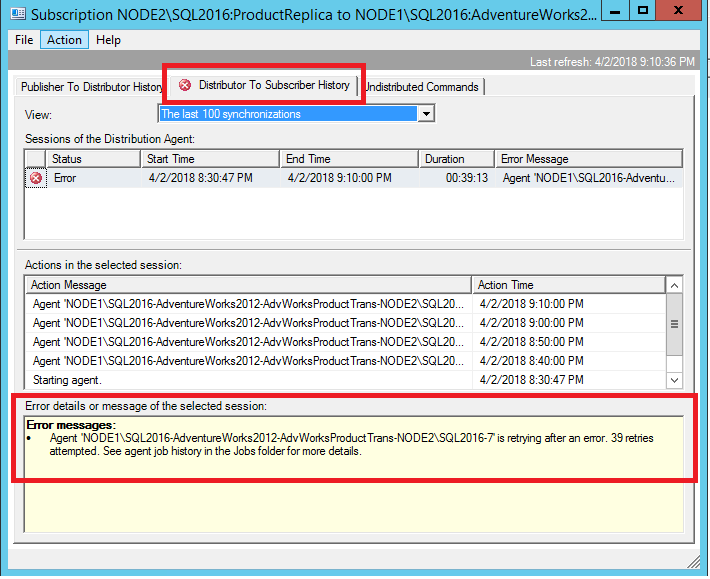
Task: Click the error icon on Distributor tab
Action: pos(185,85)
